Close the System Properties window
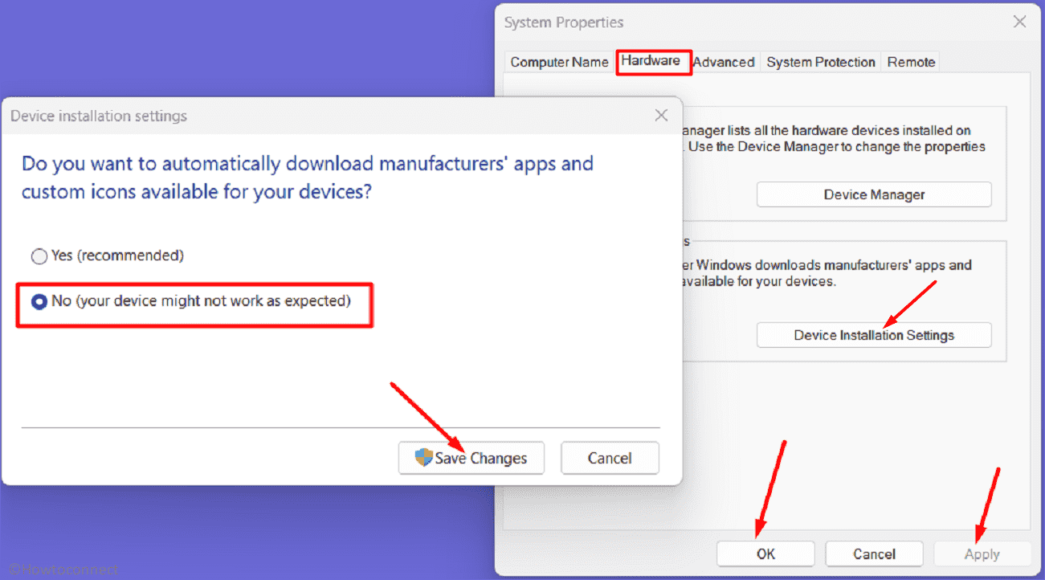This screenshot has height=580, width=1045. click(x=1019, y=22)
